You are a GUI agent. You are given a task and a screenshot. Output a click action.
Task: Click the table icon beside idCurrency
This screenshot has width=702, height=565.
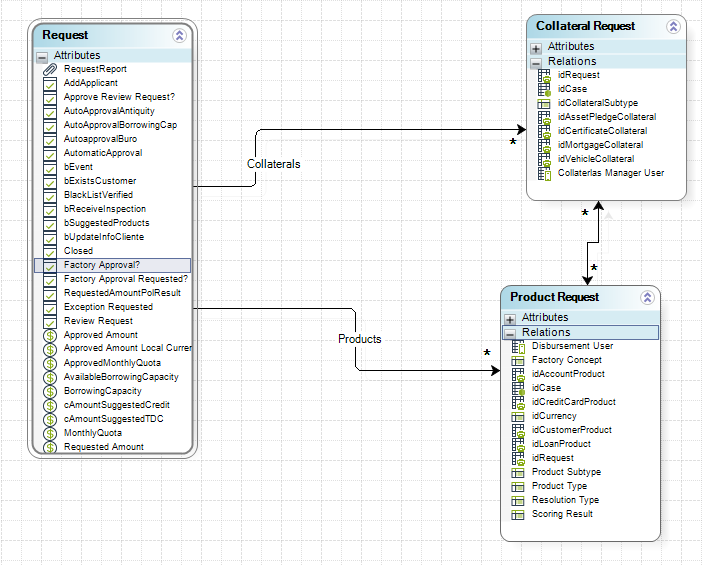coord(518,416)
